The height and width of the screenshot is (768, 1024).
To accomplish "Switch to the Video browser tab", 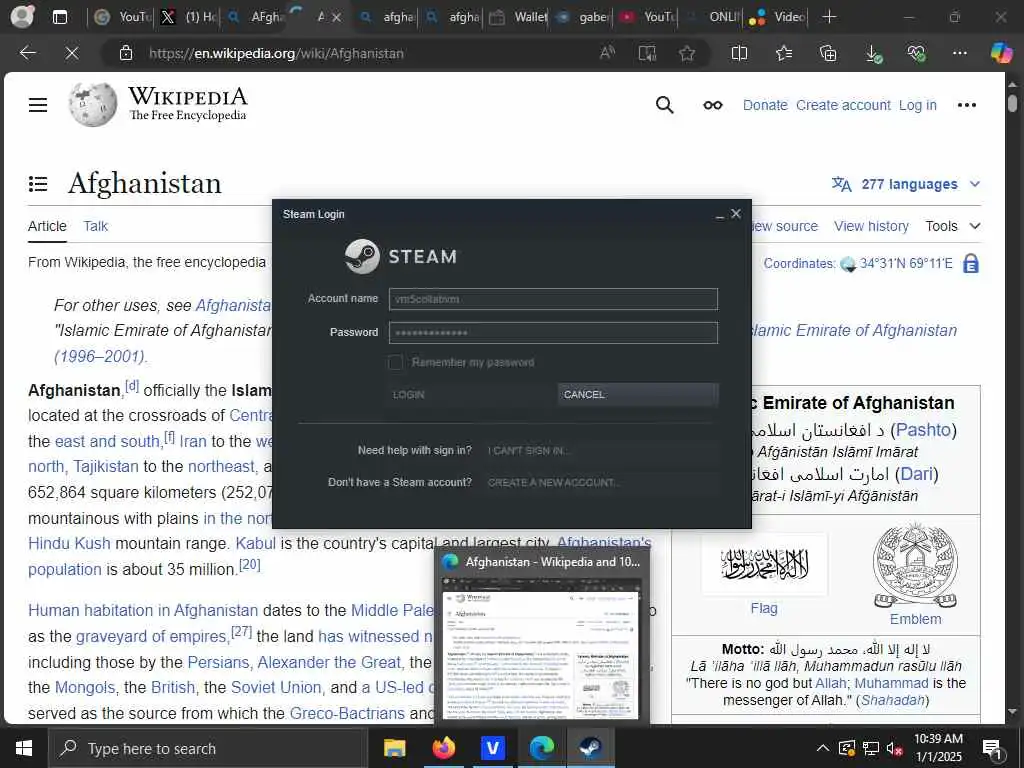I will point(777,17).
